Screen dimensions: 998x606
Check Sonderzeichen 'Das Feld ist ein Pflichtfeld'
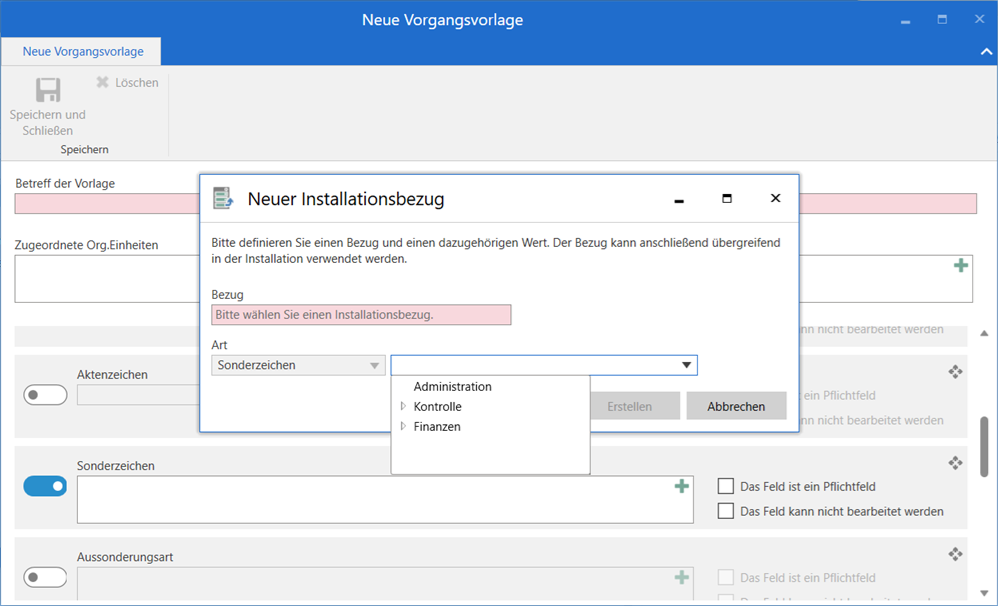727,487
